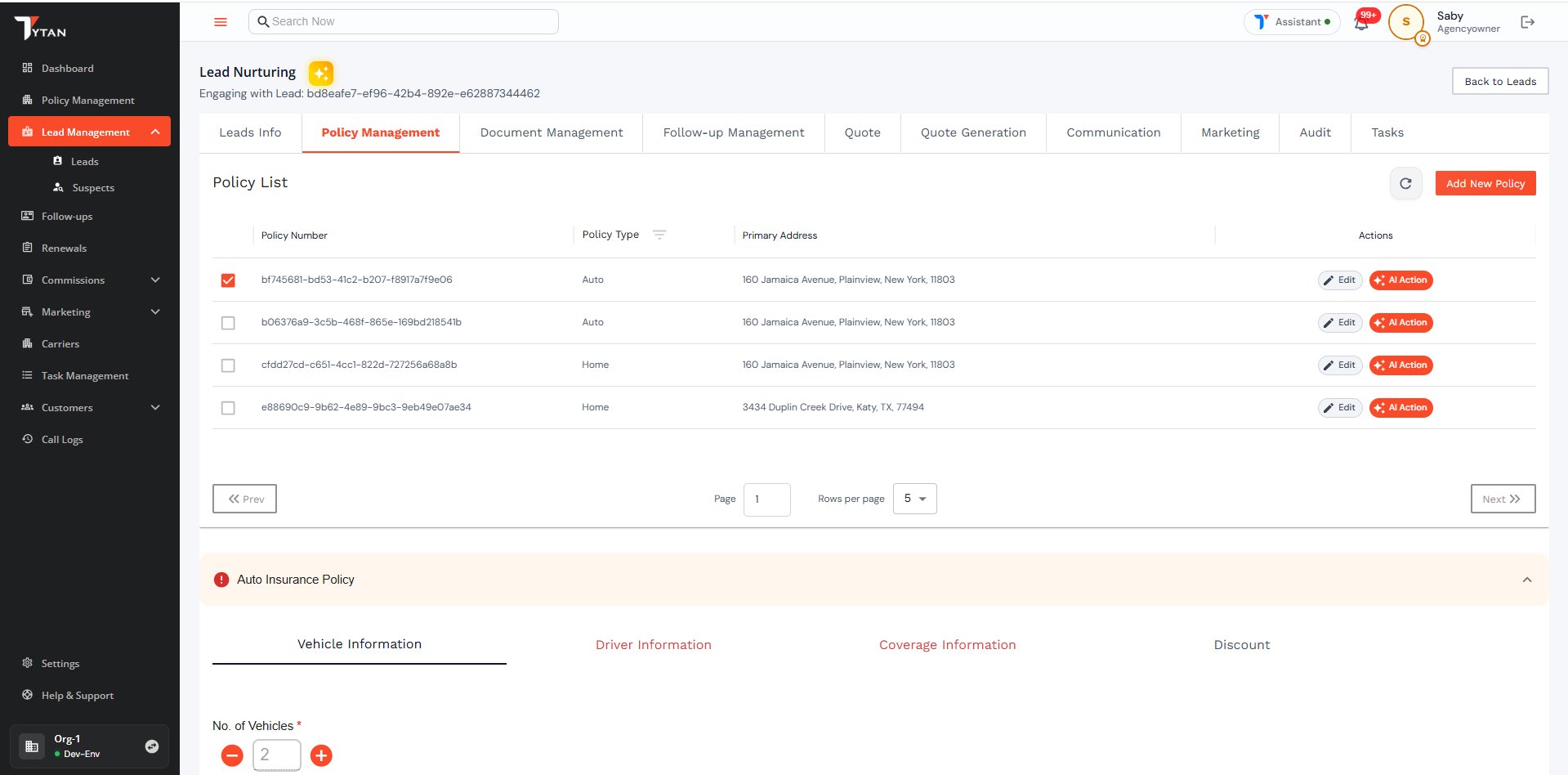This screenshot has width=1568, height=784.
Task: Open the Marketing tab
Action: (x=1230, y=133)
